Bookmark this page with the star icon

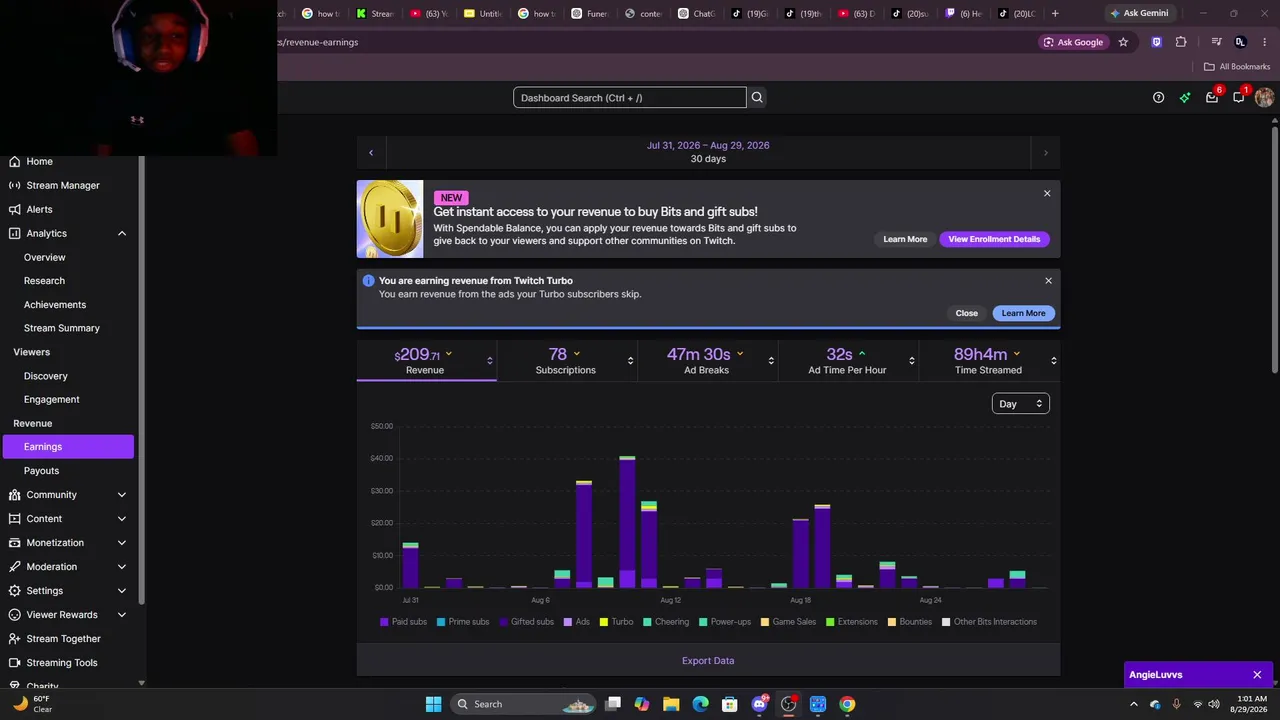click(1123, 42)
